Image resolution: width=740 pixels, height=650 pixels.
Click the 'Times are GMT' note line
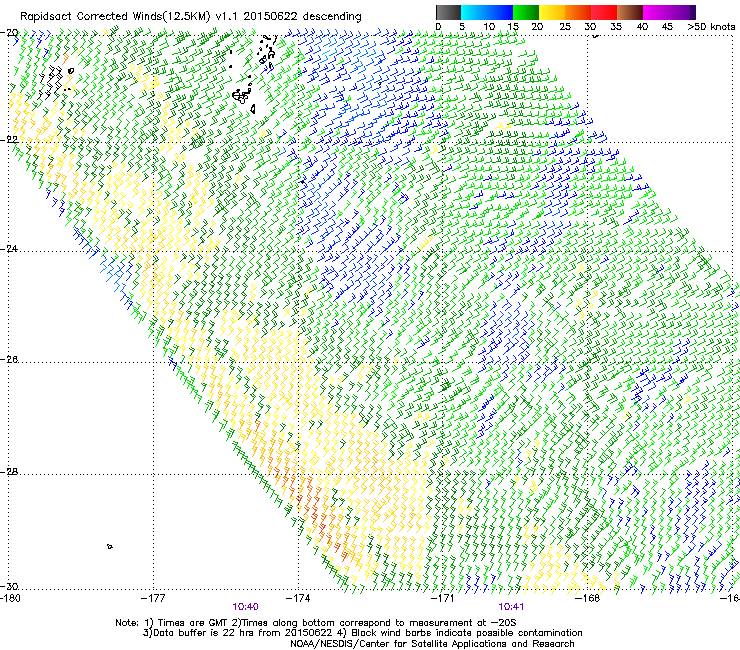click(316, 623)
